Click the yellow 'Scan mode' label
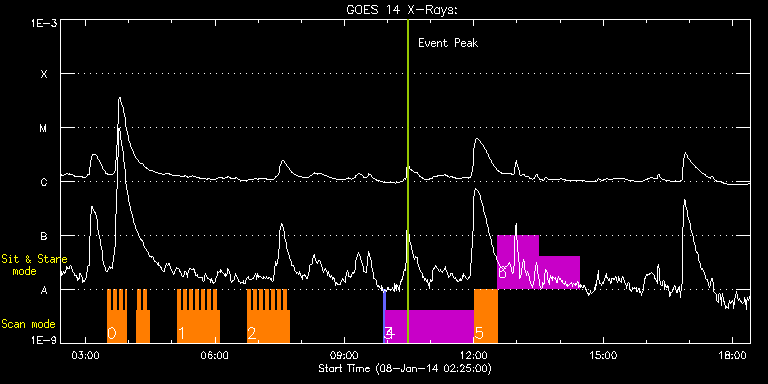 [x=28, y=324]
